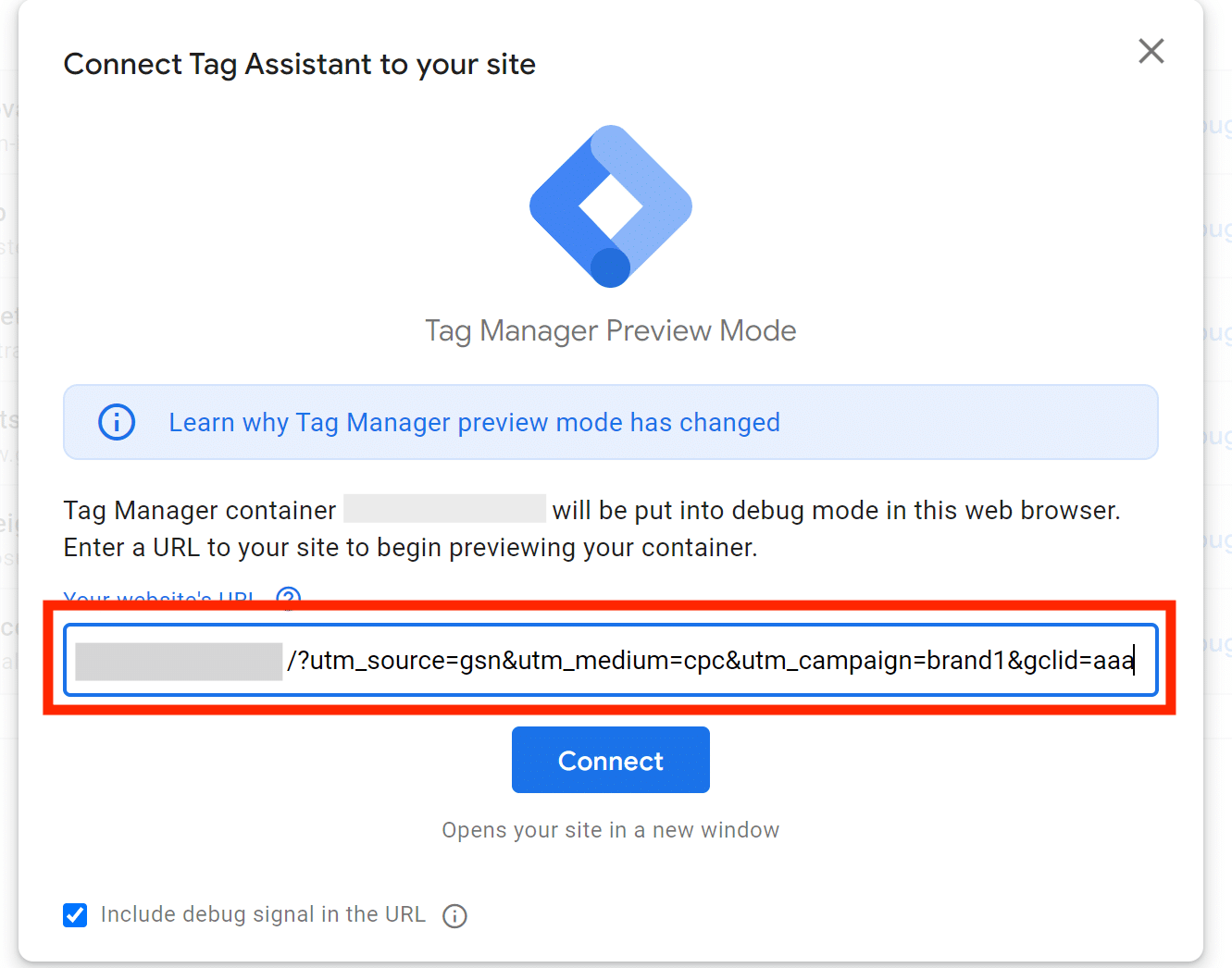Image resolution: width=1232 pixels, height=968 pixels.
Task: Click the 'Include debug signal in the URL' label
Action: tap(263, 914)
